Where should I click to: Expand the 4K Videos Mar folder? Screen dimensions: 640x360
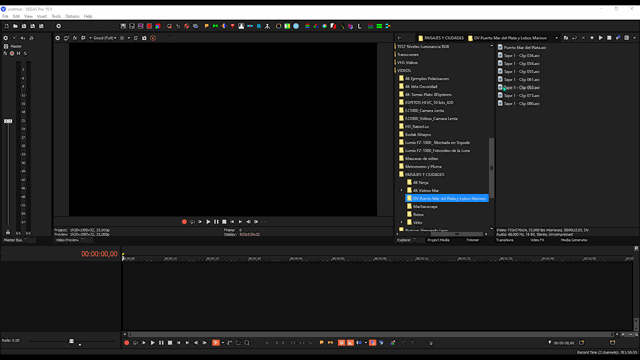[x=402, y=191]
